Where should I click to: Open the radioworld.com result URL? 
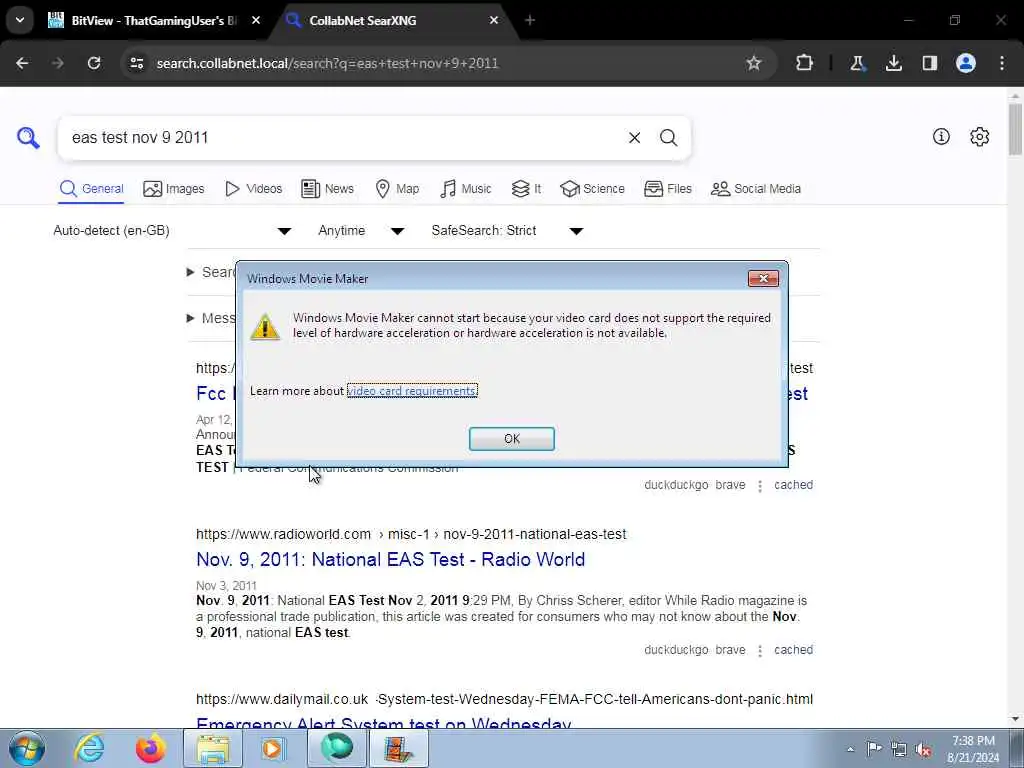411,534
